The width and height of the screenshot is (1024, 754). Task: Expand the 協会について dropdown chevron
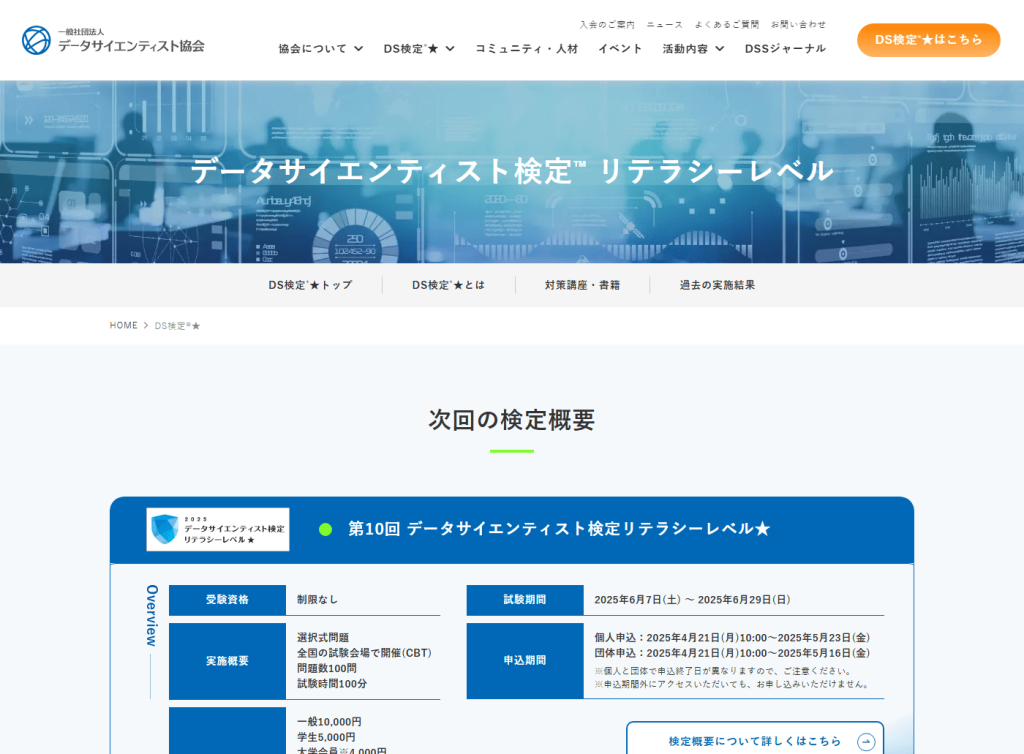[359, 48]
